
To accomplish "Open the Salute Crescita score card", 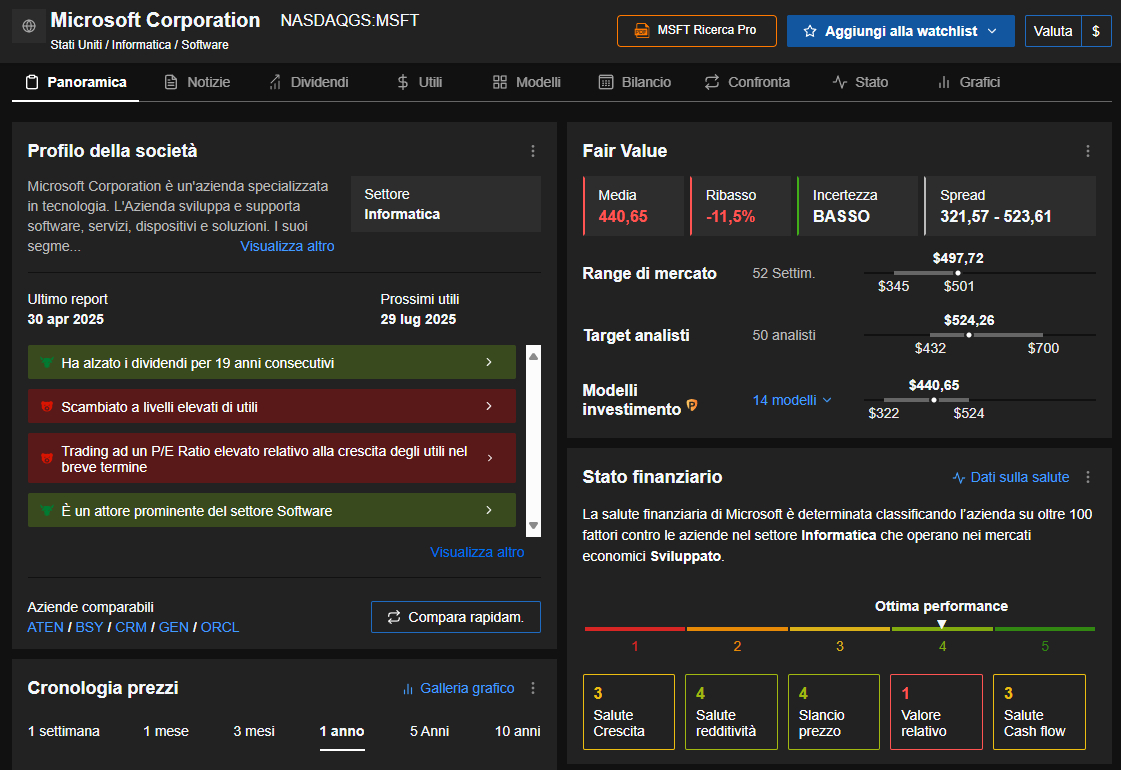I will 628,712.
